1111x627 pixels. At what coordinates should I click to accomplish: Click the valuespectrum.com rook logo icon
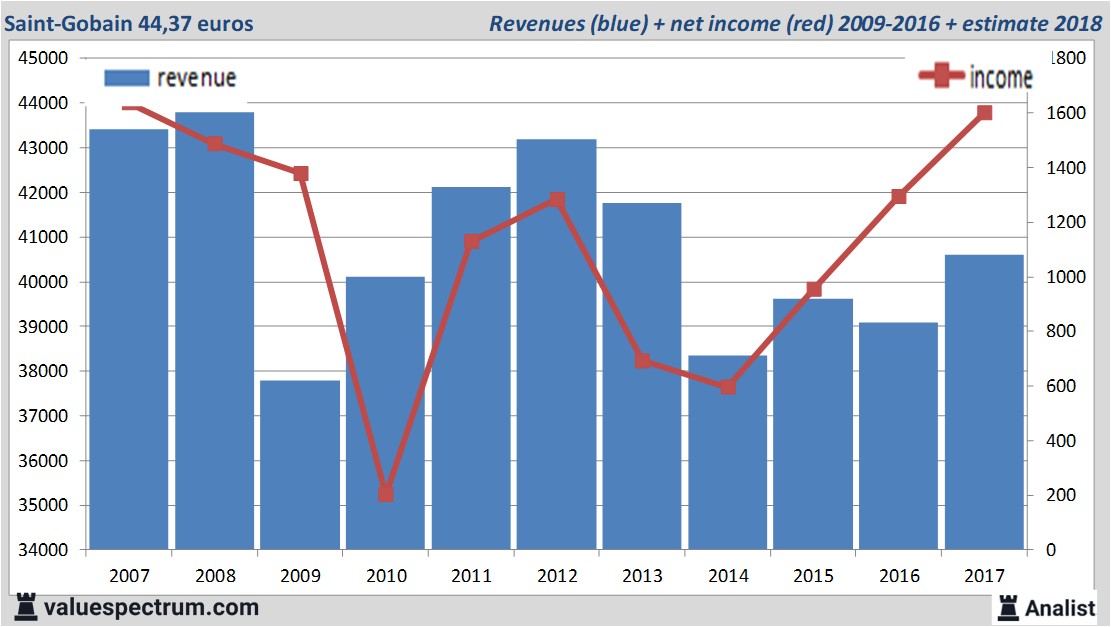(29, 606)
